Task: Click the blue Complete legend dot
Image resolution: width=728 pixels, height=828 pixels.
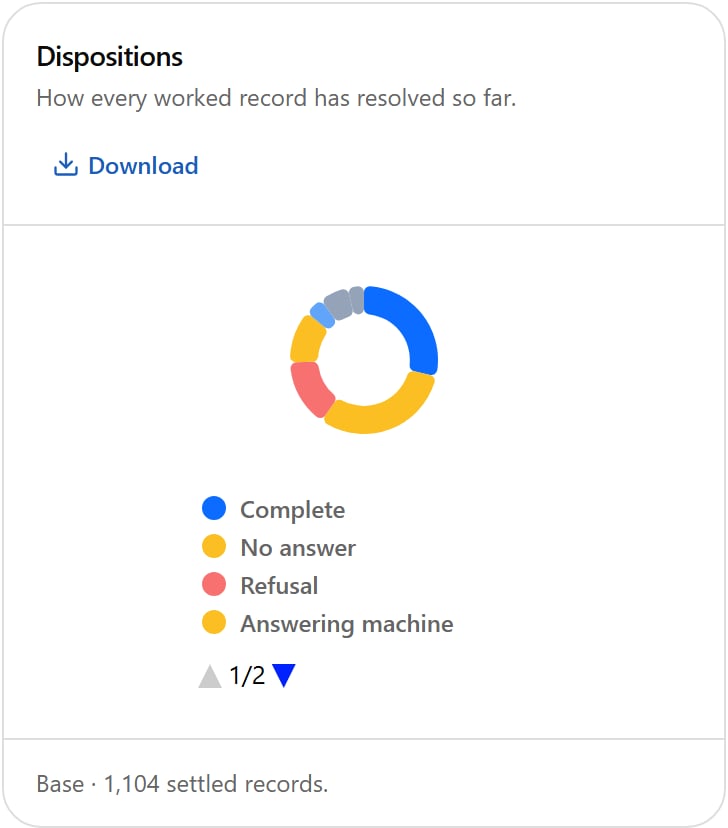Action: point(214,509)
